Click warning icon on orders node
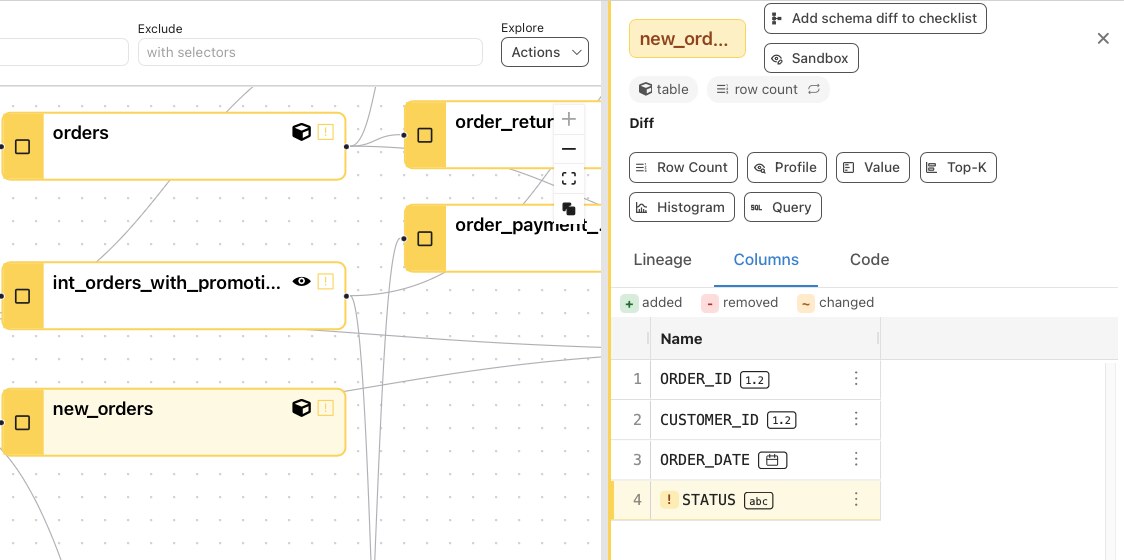 325,132
